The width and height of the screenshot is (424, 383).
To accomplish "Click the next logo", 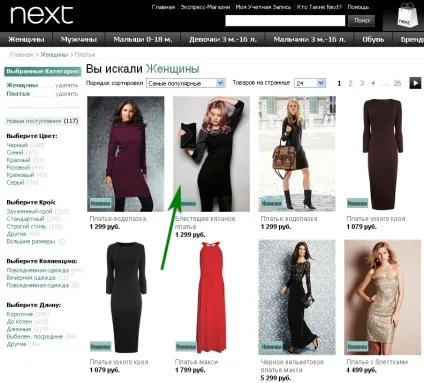I will pos(42,15).
